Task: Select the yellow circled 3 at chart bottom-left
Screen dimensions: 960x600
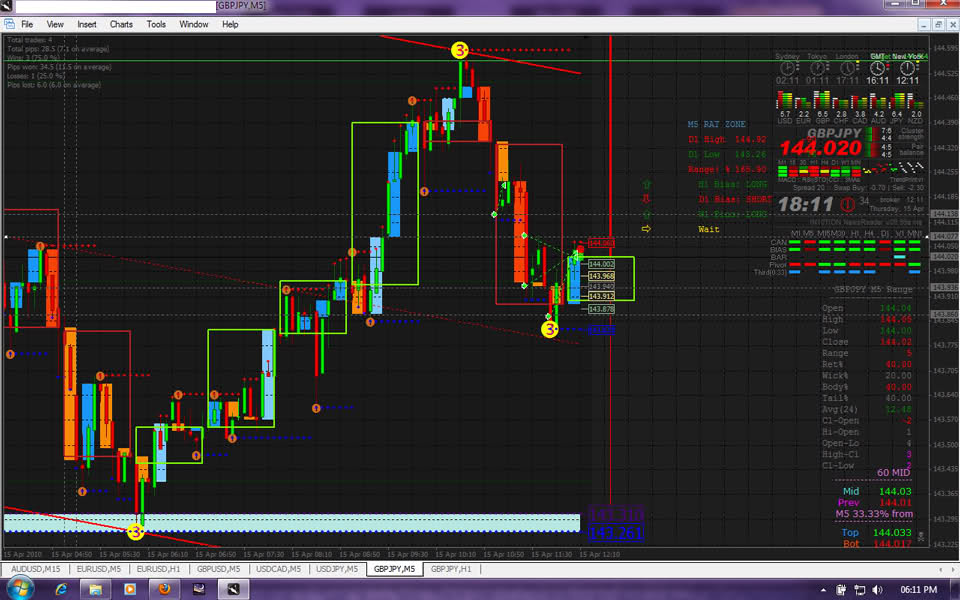Action: pyautogui.click(x=135, y=532)
